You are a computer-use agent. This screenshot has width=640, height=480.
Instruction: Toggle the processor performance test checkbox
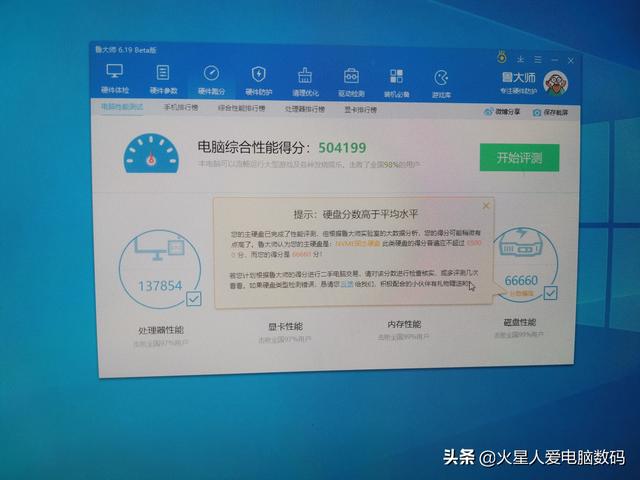(193, 299)
